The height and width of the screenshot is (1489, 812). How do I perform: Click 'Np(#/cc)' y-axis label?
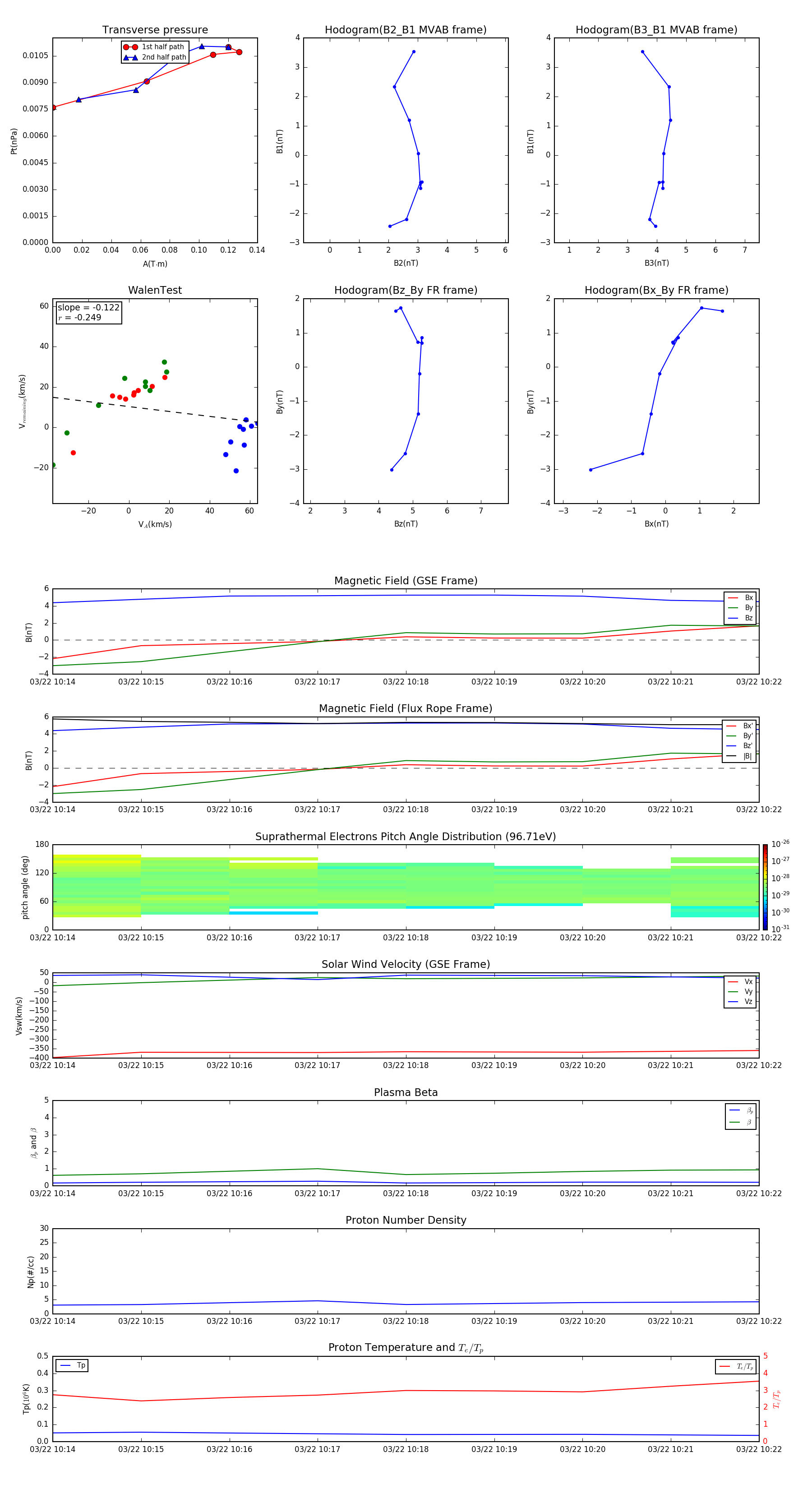click(31, 1271)
